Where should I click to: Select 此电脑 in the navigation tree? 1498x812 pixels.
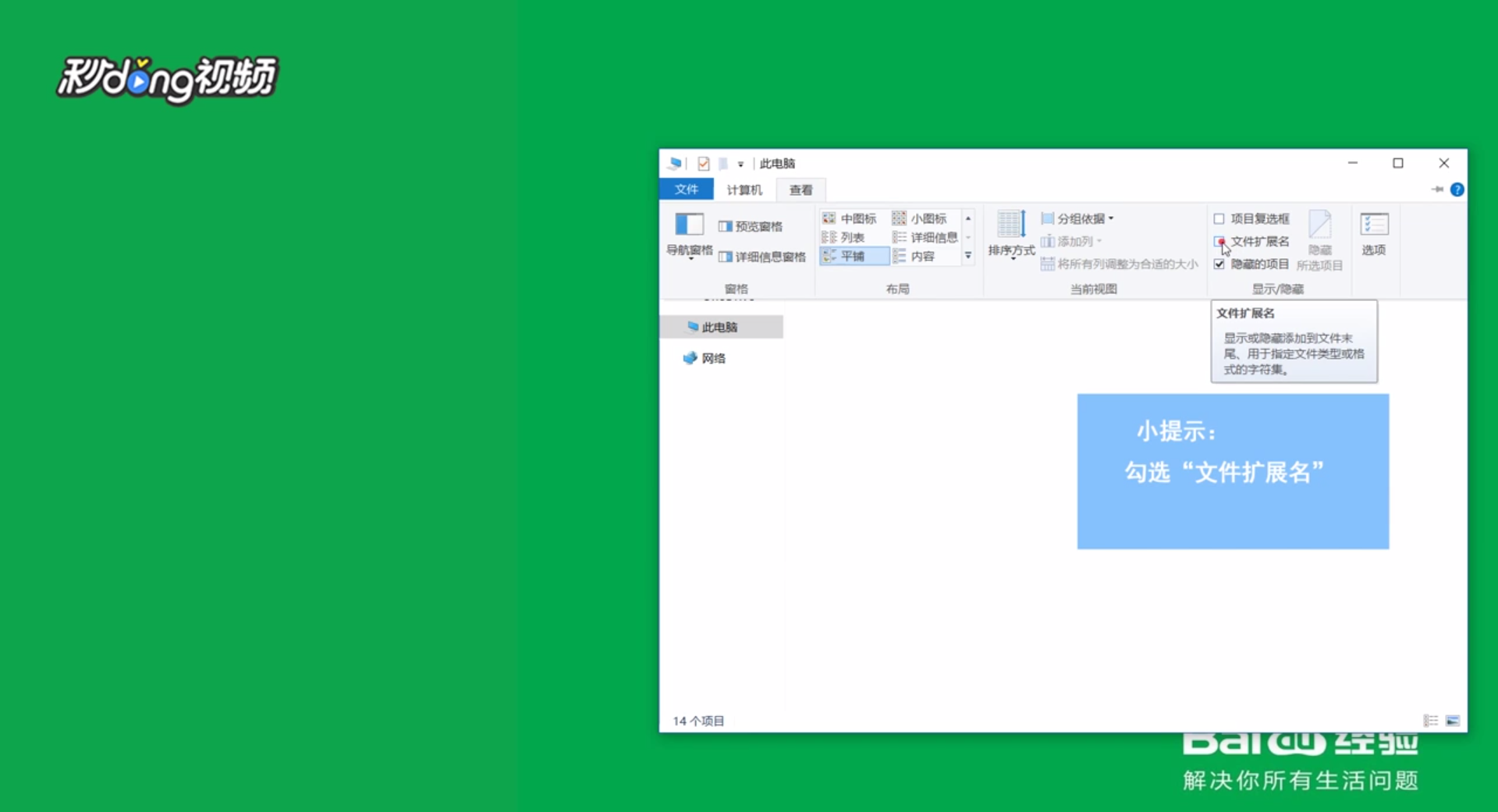[722, 327]
